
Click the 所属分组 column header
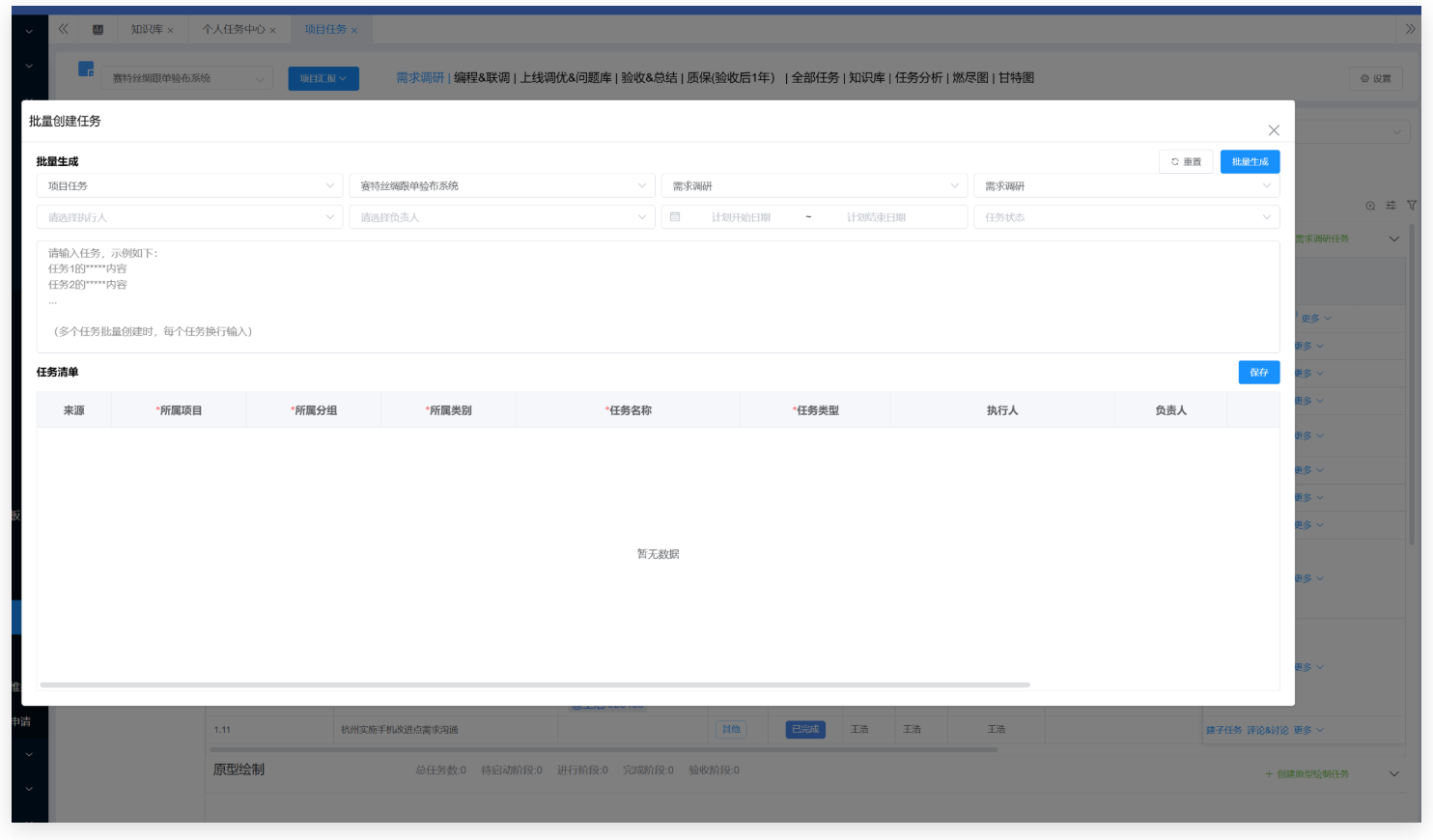click(314, 410)
